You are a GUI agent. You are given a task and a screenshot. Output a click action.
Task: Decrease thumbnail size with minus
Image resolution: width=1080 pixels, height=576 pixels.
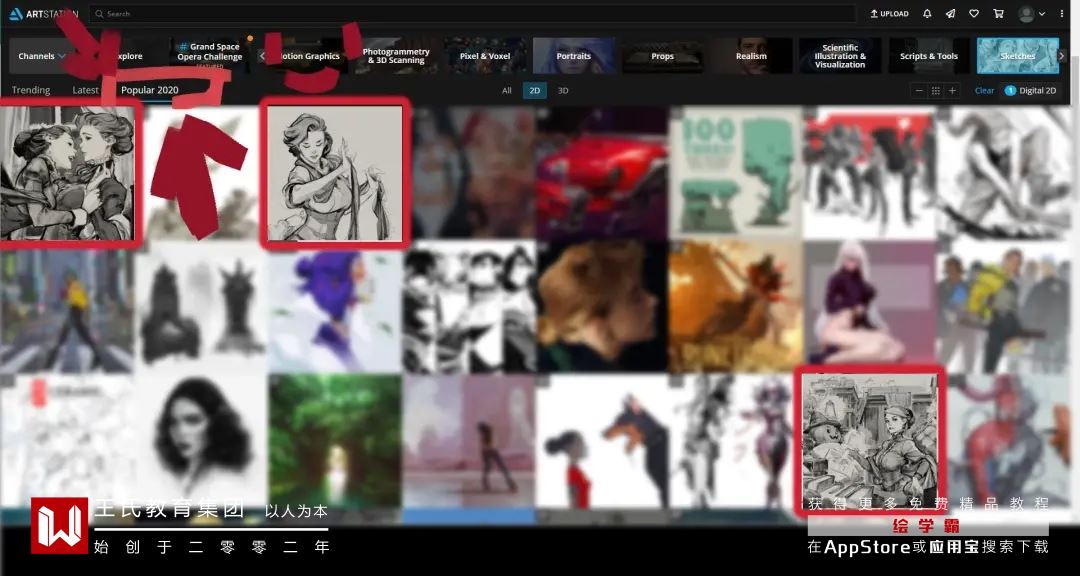point(919,91)
